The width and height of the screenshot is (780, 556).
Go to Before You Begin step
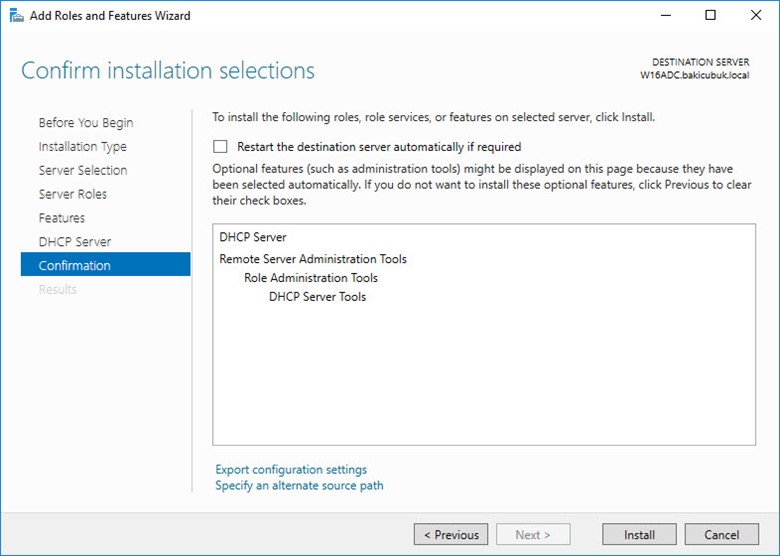(85, 123)
